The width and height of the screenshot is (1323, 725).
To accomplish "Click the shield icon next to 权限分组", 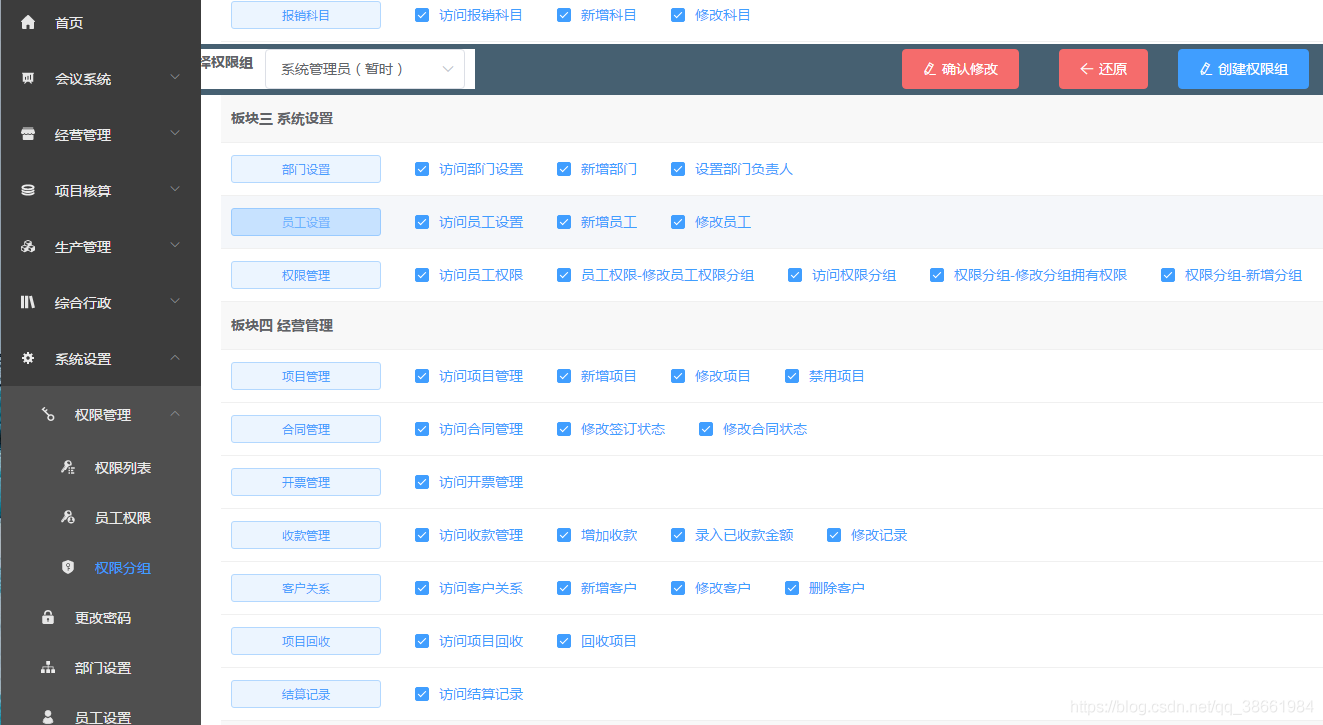I will [67, 567].
